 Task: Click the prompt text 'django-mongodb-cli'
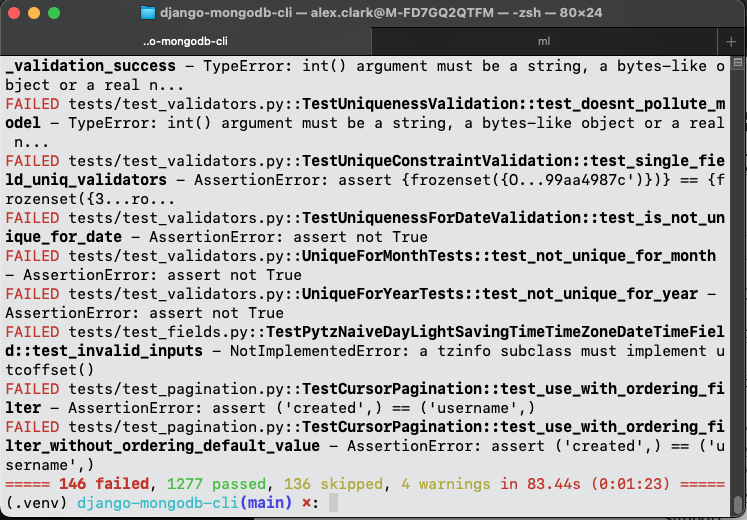click(x=158, y=503)
